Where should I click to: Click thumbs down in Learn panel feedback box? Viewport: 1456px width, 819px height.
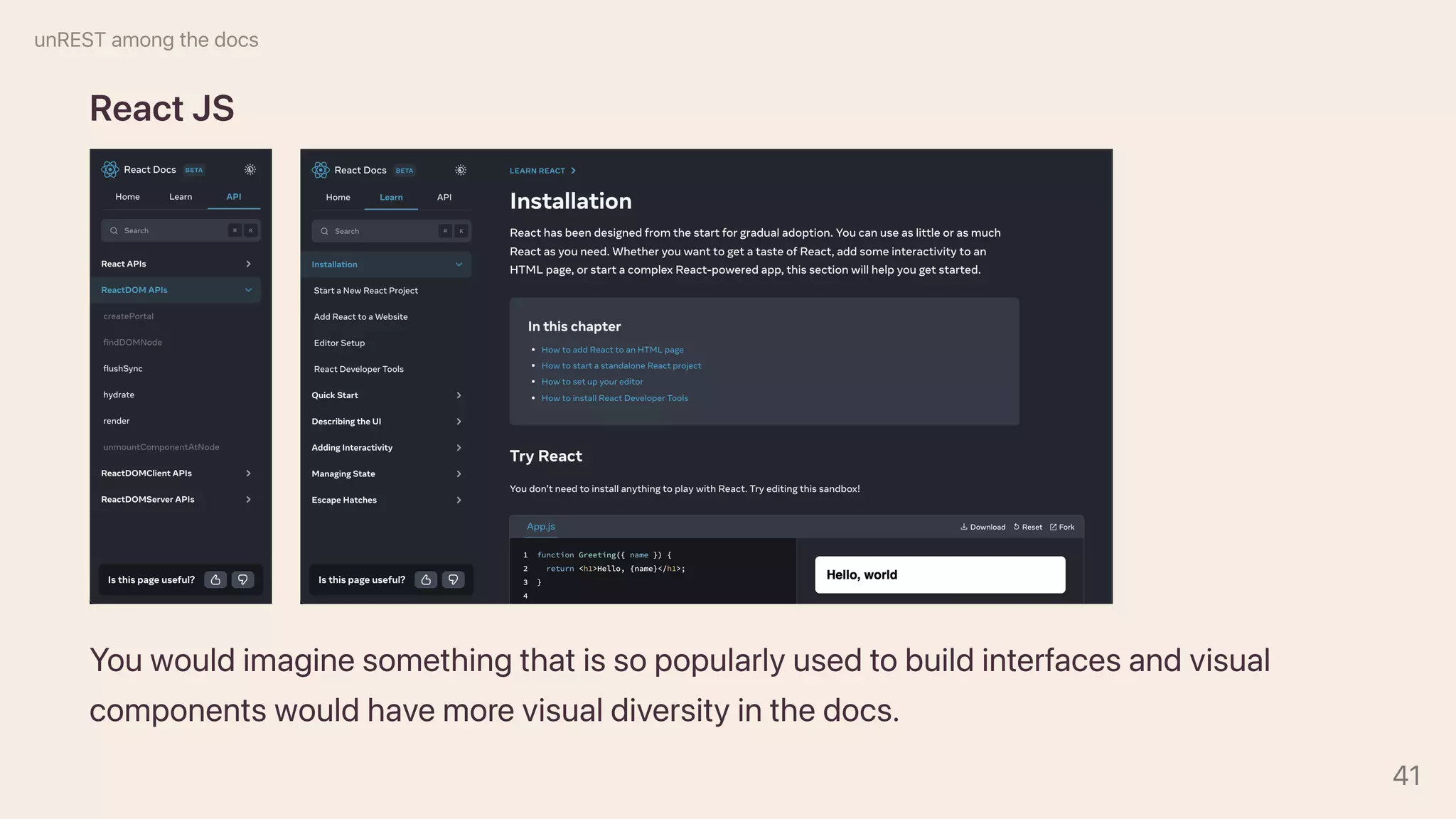tap(453, 580)
